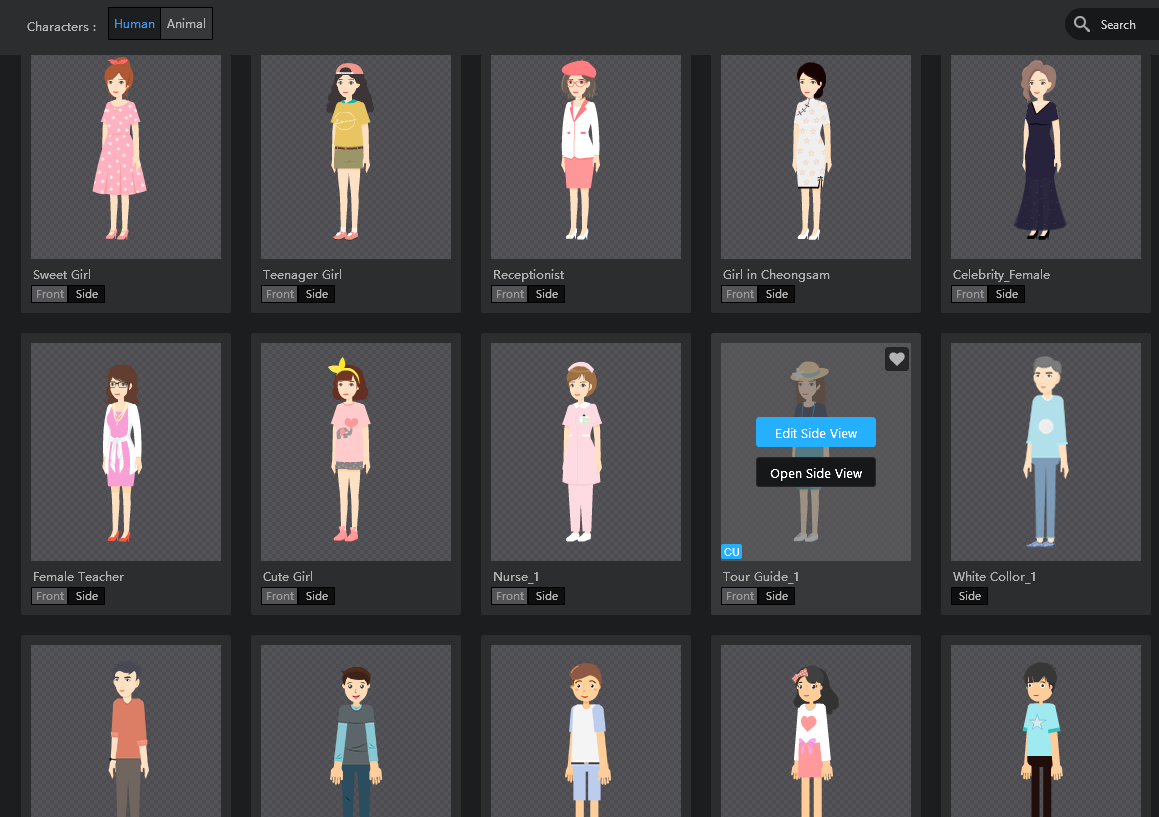The image size is (1159, 817).
Task: Show Side view of White Collor_1
Action: [x=969, y=595]
